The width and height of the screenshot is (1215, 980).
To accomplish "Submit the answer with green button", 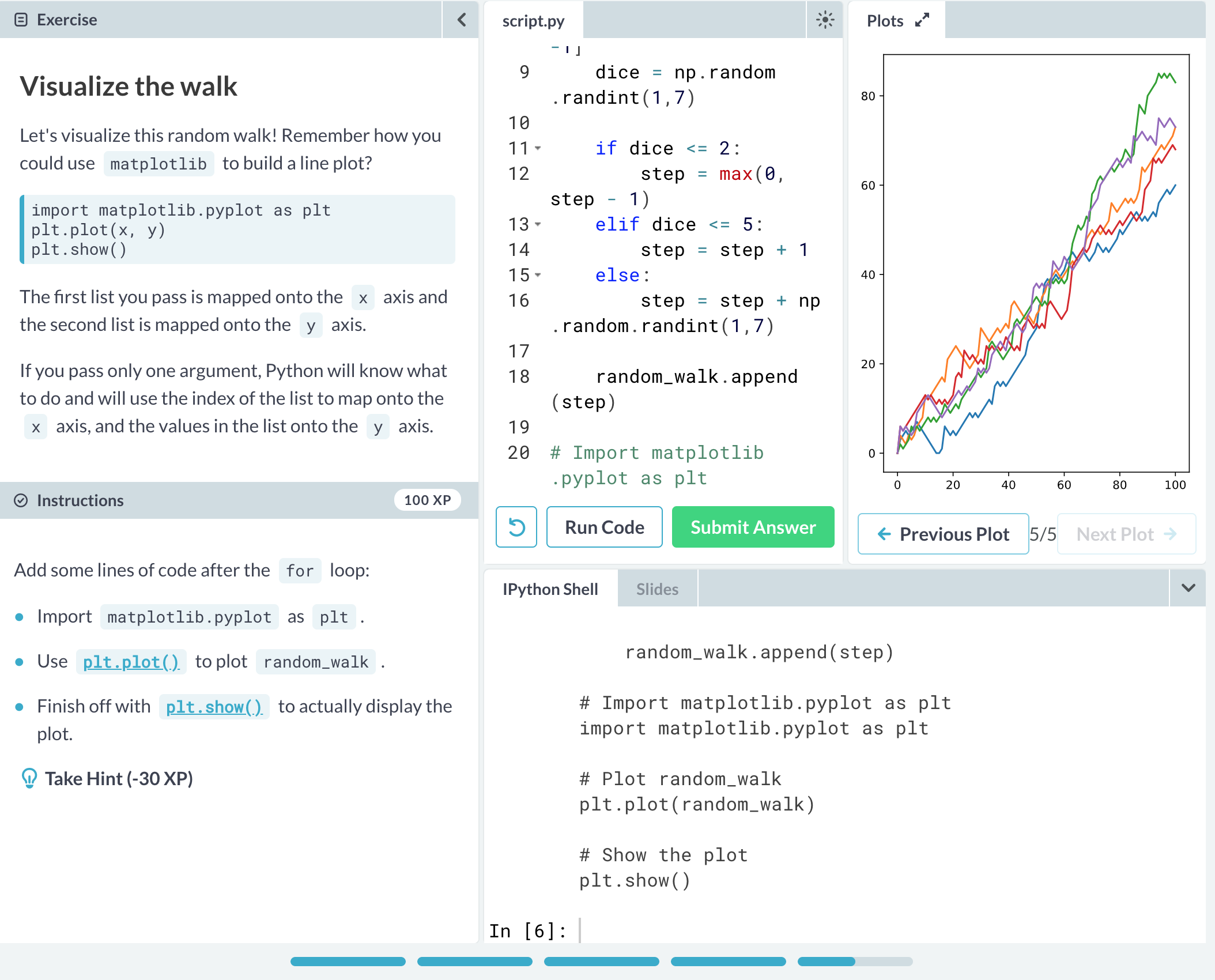I will point(753,527).
